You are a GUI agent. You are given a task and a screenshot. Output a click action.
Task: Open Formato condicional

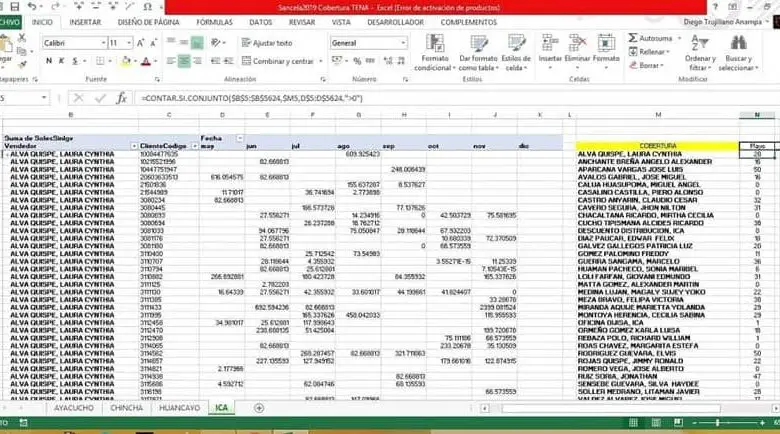[435, 52]
